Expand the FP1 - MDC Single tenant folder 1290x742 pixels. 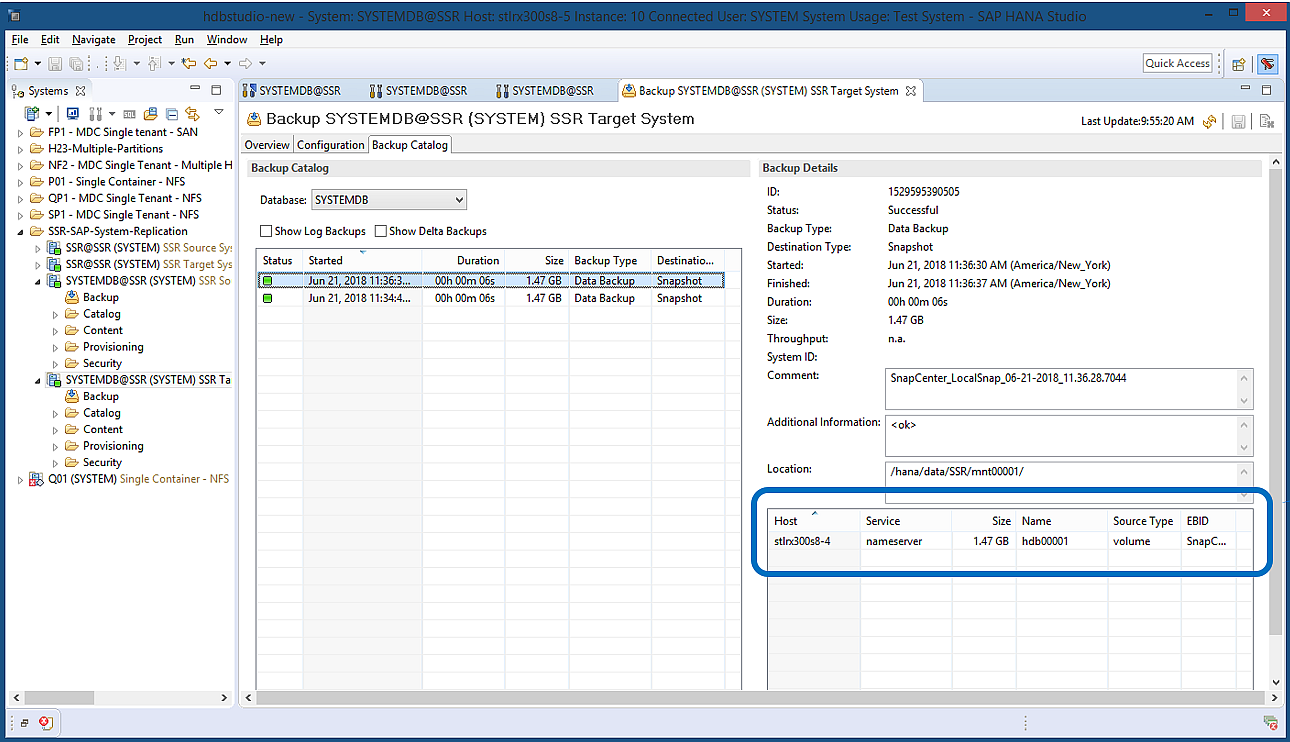click(x=21, y=132)
